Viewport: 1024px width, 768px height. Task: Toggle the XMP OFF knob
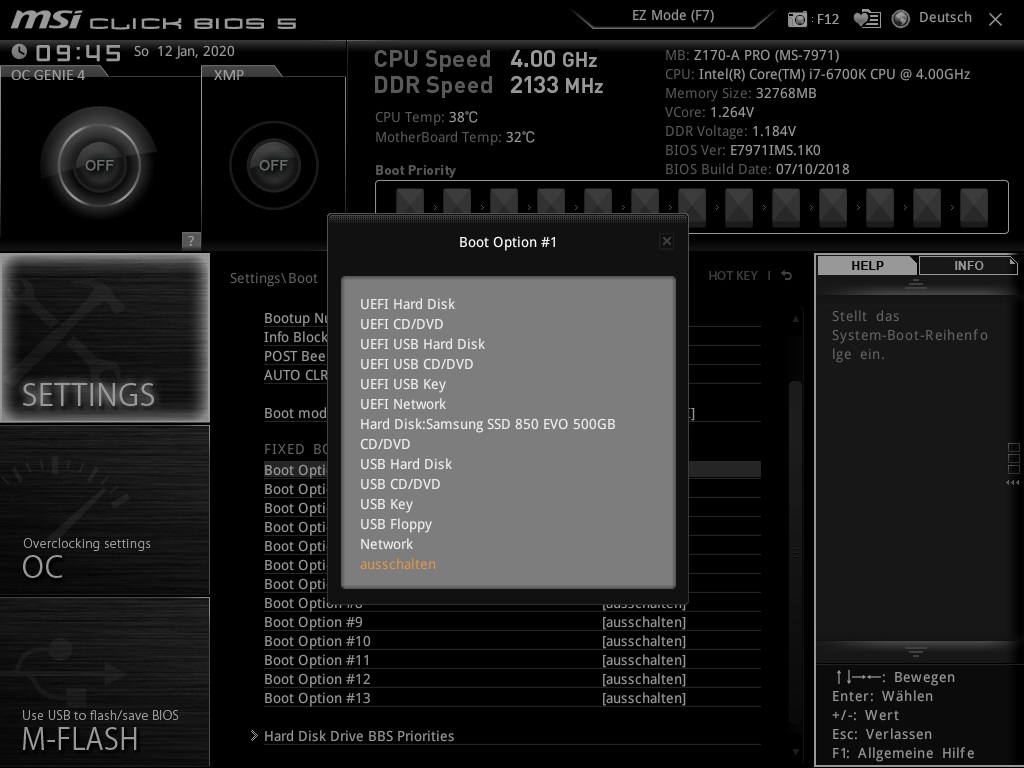point(273,165)
